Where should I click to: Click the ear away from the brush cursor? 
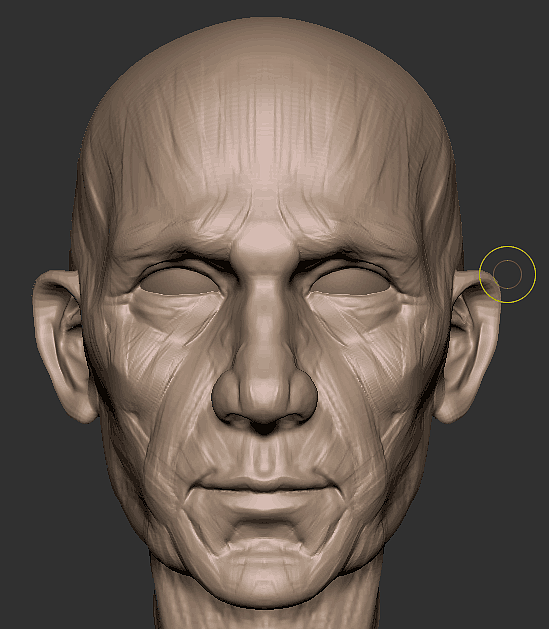point(65,346)
